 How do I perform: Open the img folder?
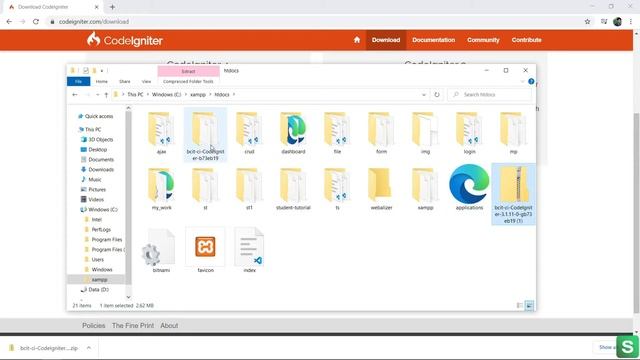(x=425, y=133)
